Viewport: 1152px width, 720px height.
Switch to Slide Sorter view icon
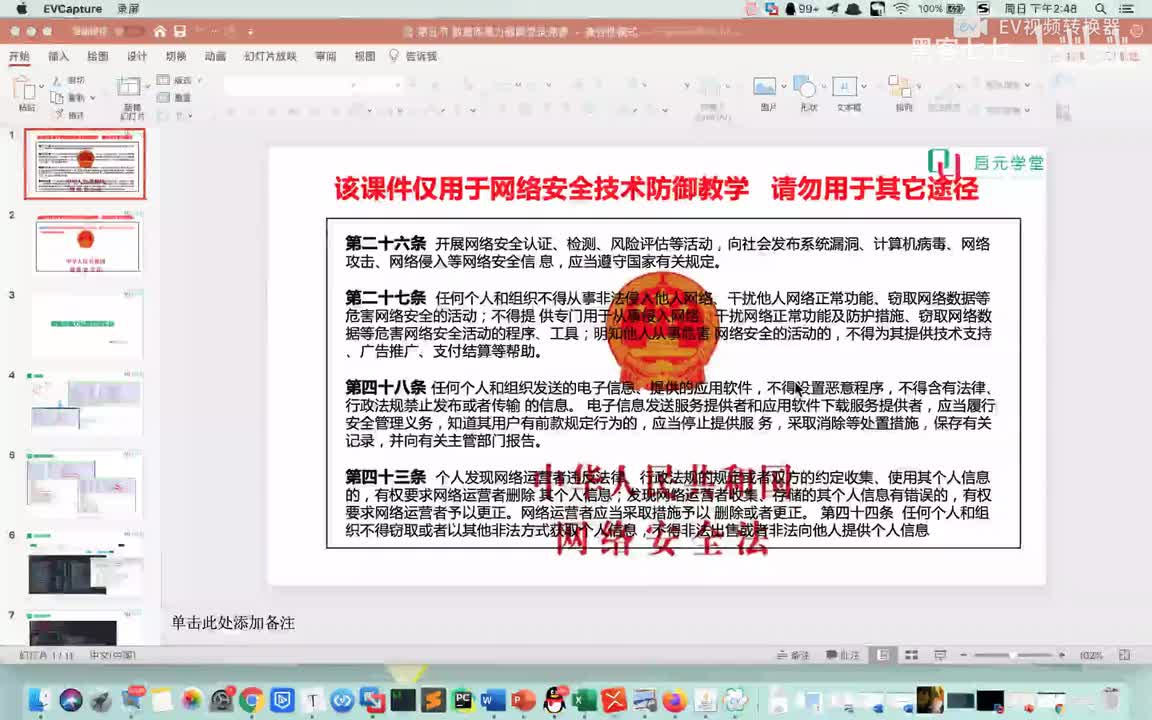911,655
